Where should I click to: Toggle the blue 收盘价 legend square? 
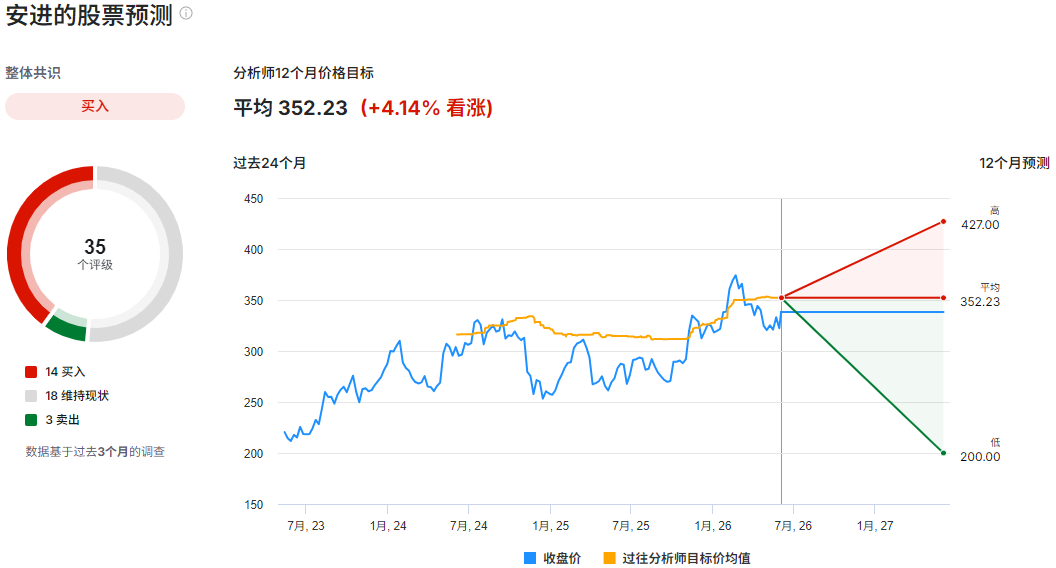530,558
